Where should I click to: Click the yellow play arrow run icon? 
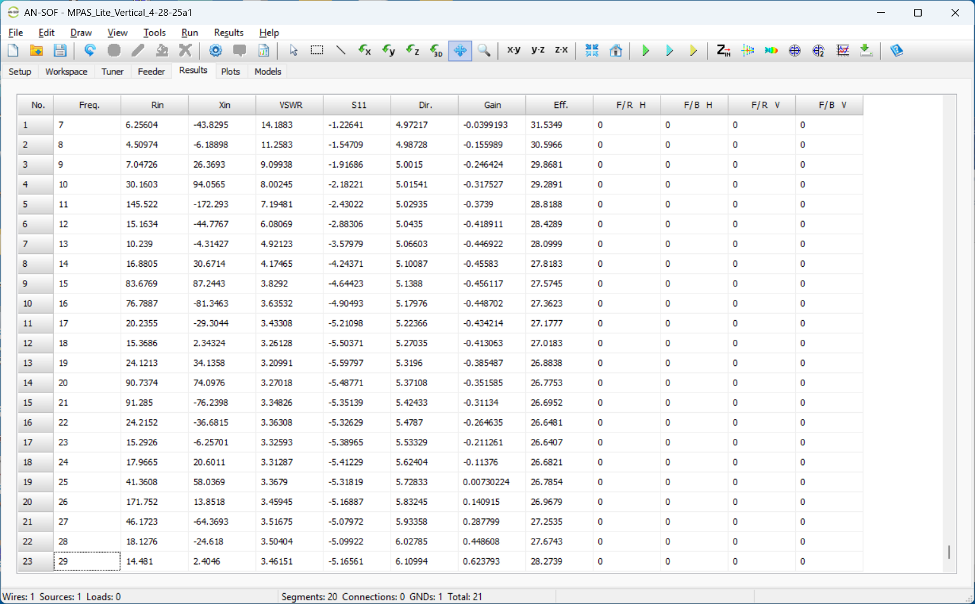[693, 51]
